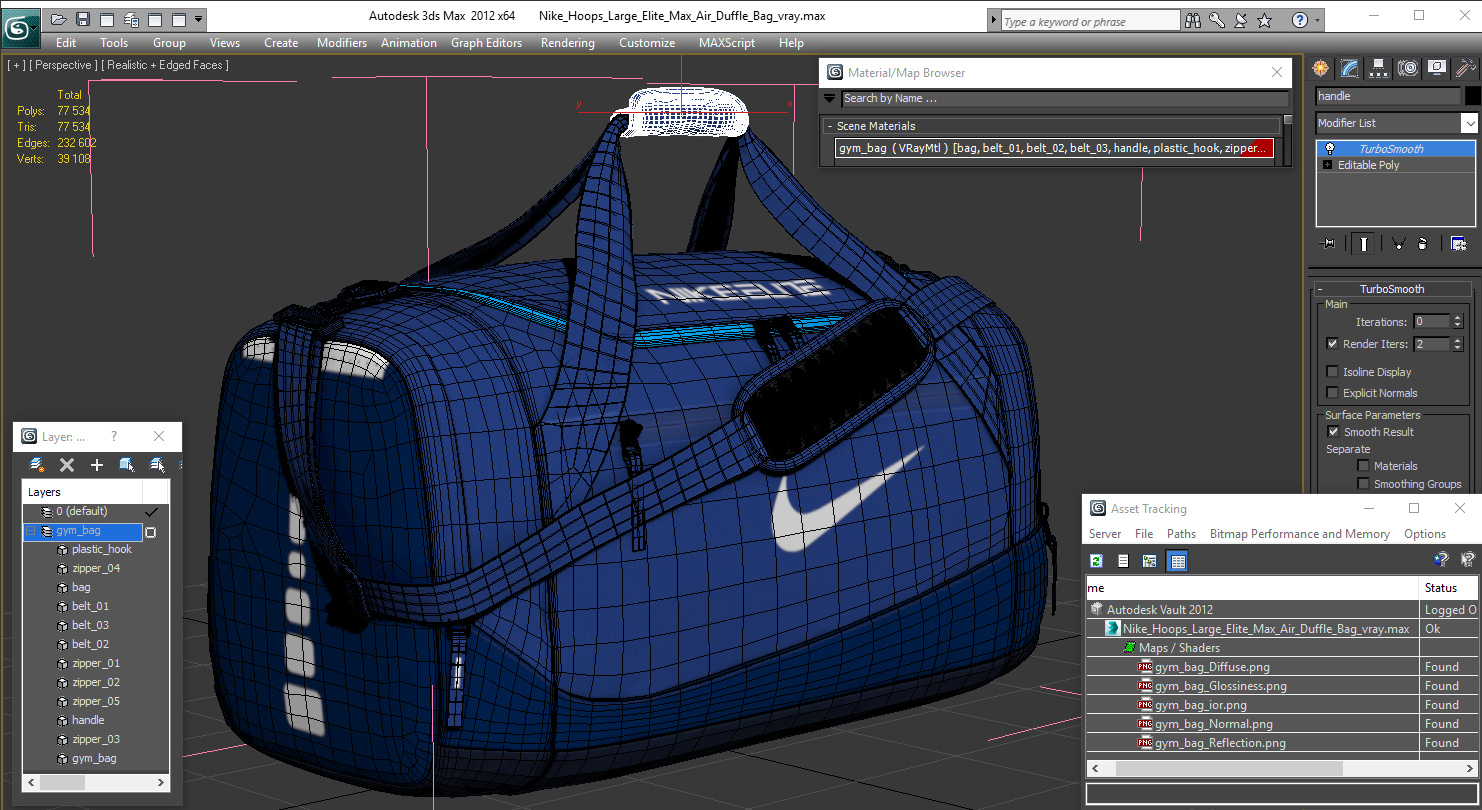Click the [Realistic + Edged Faces] shading label
Screen dimensions: 1482x810
pos(165,65)
